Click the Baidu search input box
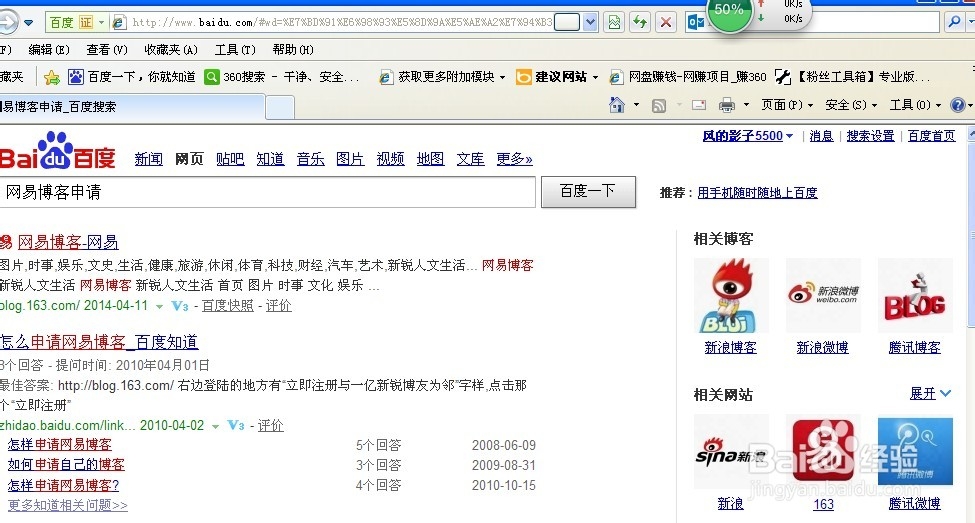The image size is (975, 523). click(267, 192)
